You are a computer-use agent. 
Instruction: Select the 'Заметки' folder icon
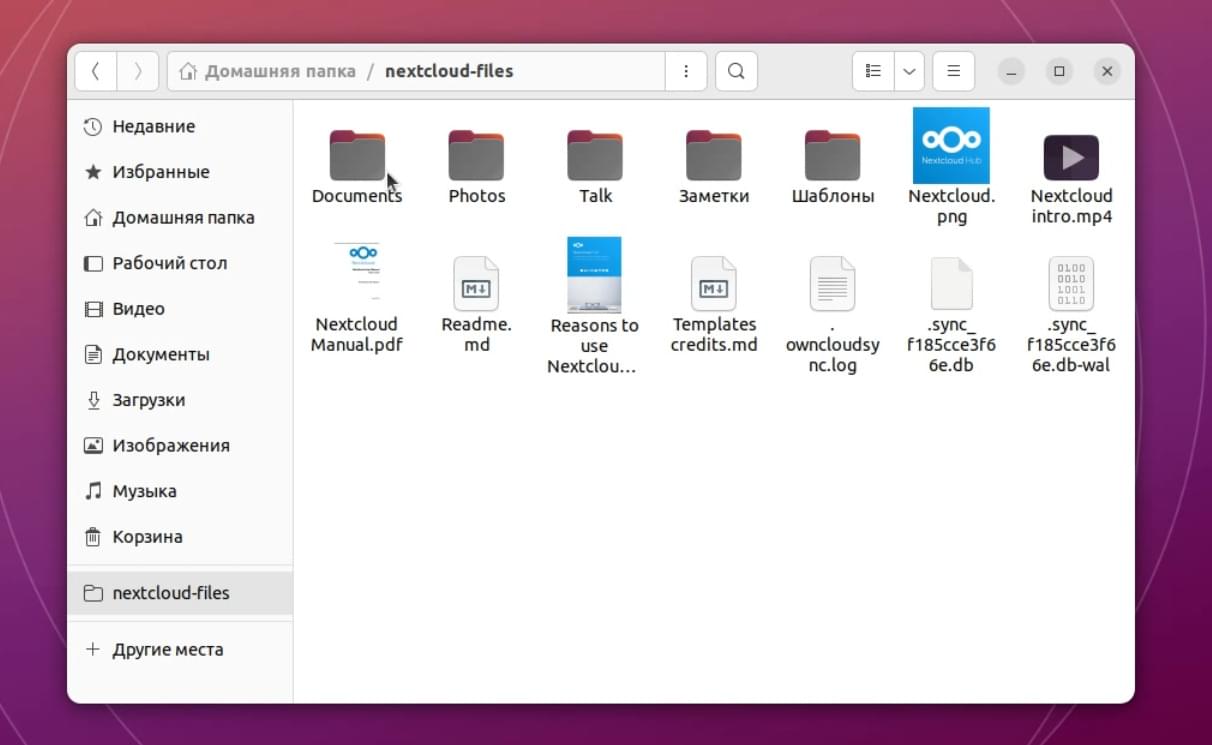point(714,156)
